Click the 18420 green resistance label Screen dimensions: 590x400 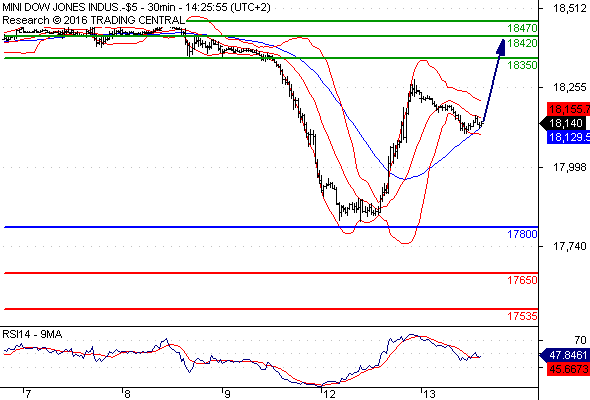(522, 43)
